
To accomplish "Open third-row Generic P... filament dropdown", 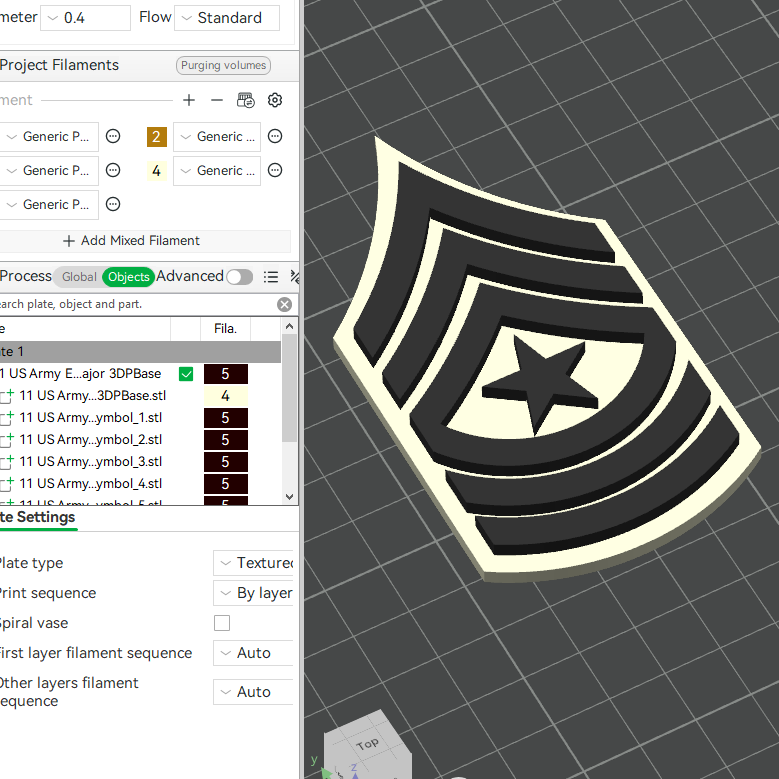I will 49,204.
